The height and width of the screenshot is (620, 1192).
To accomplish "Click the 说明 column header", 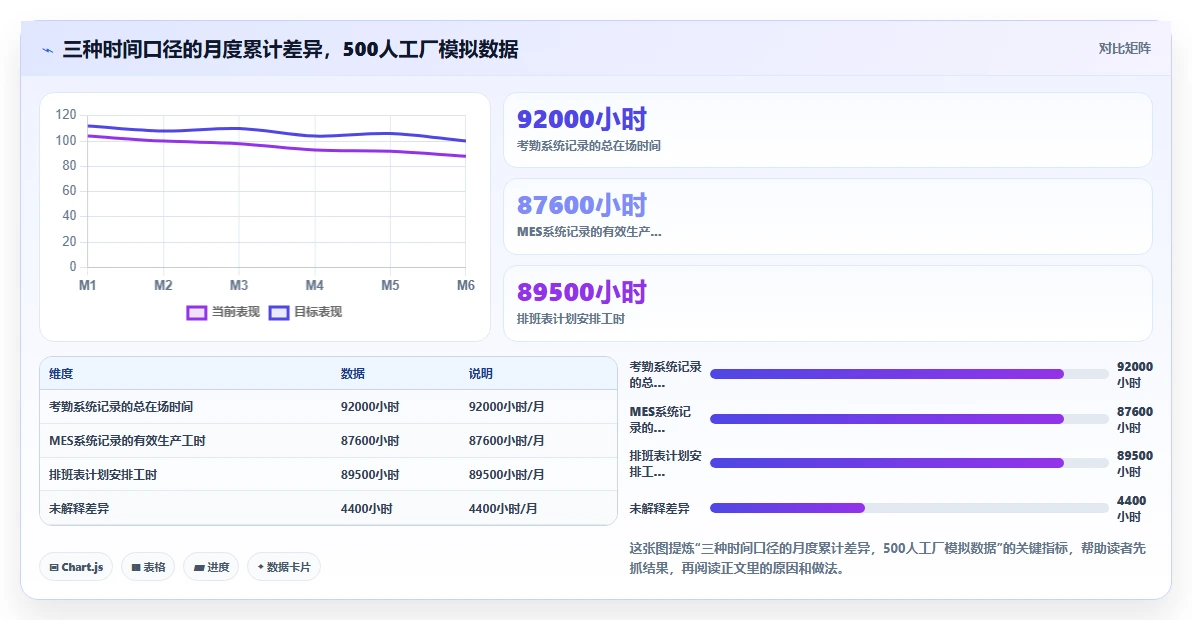I will pos(480,374).
